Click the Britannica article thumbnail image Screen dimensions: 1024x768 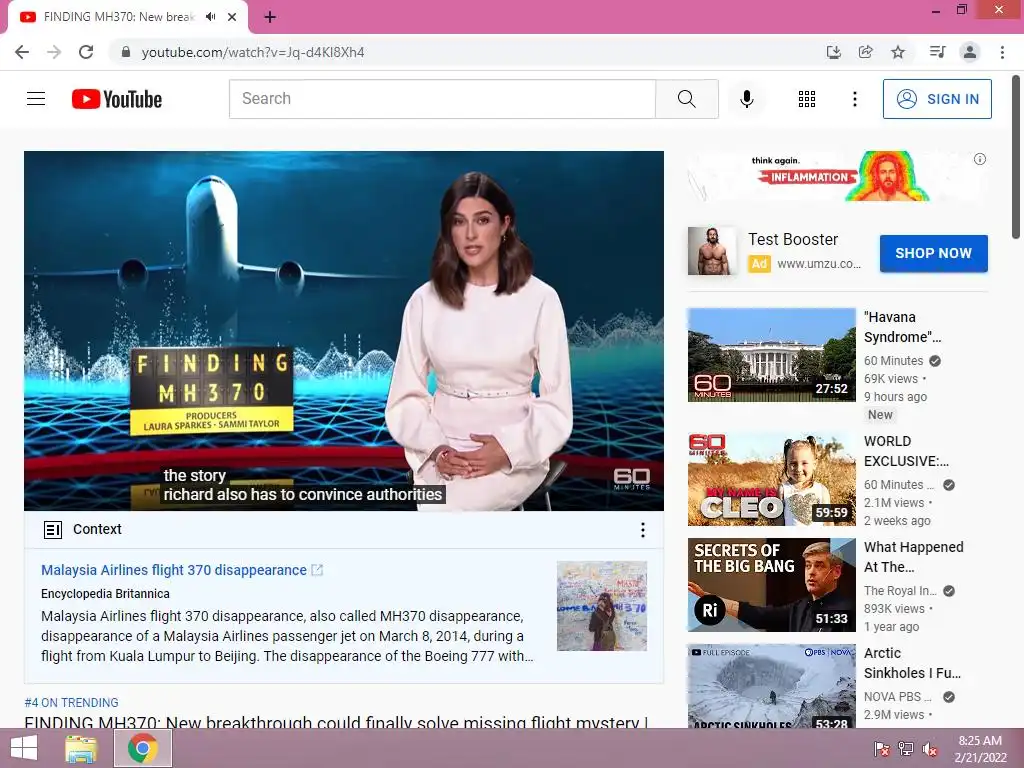point(601,605)
